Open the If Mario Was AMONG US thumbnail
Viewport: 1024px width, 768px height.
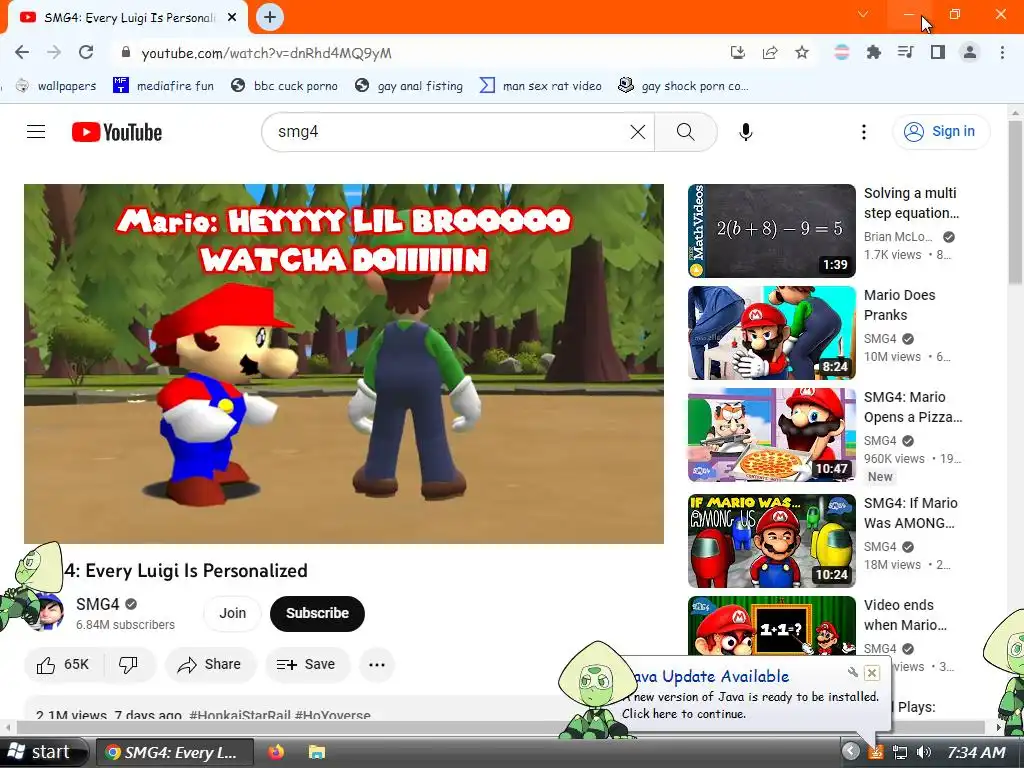click(771, 541)
